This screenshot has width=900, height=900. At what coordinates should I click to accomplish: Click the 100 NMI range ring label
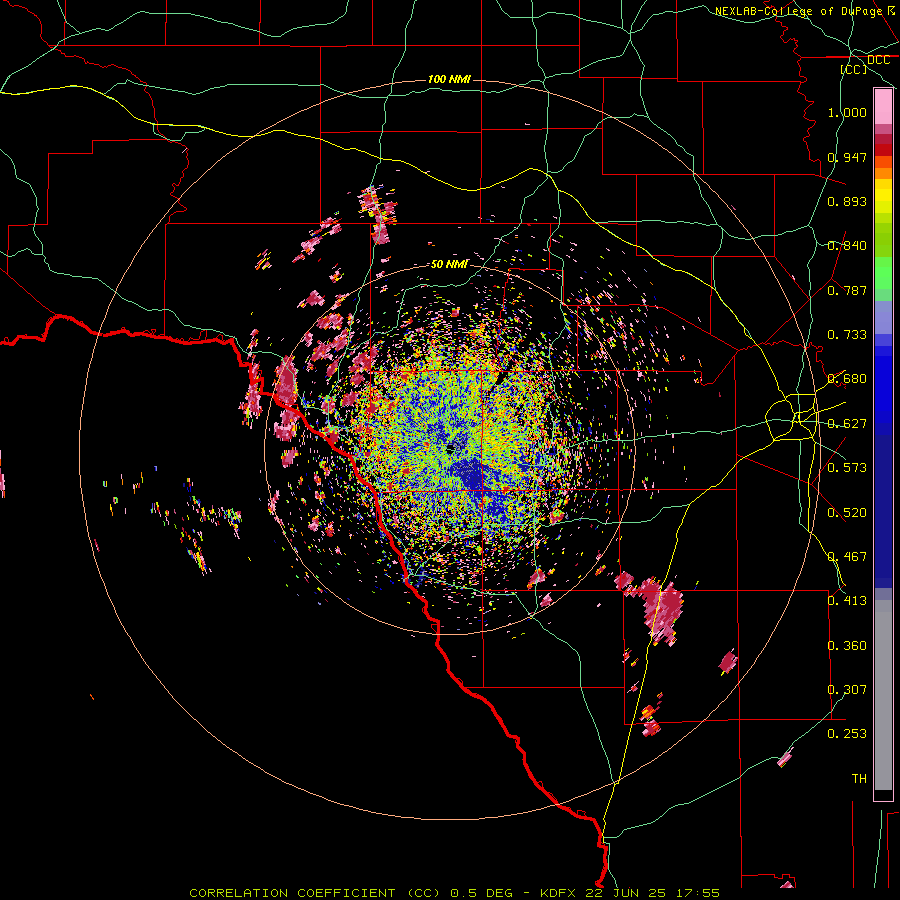(449, 79)
